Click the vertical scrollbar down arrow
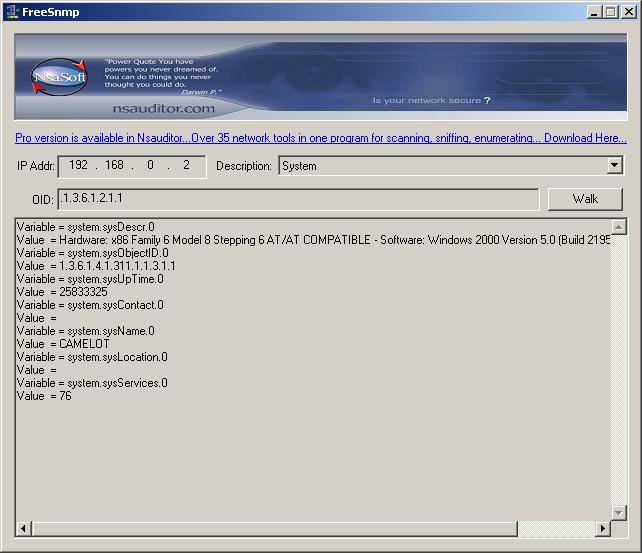Screen dimensions: 642x553 point(619,512)
